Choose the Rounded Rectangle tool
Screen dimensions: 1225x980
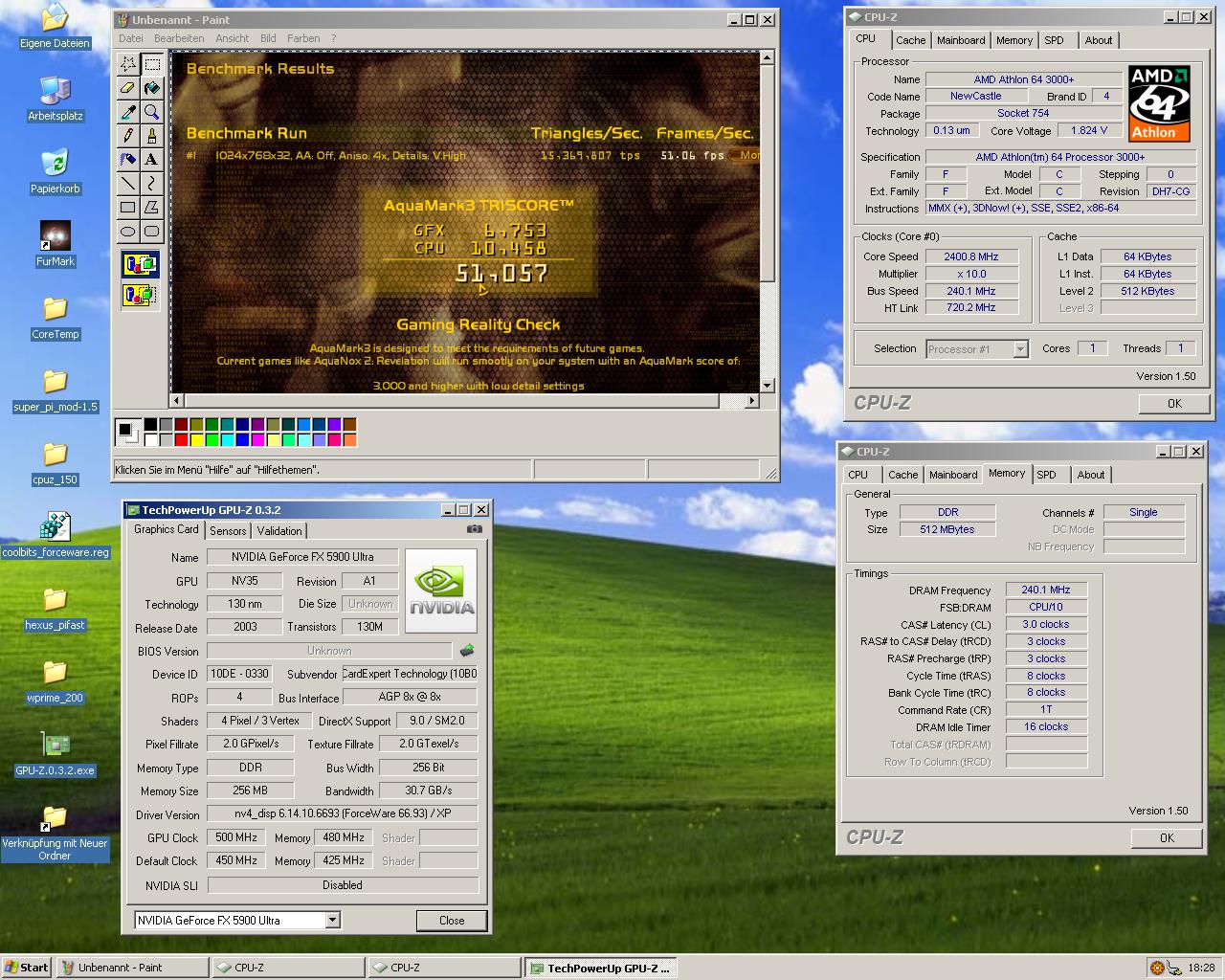coord(151,231)
